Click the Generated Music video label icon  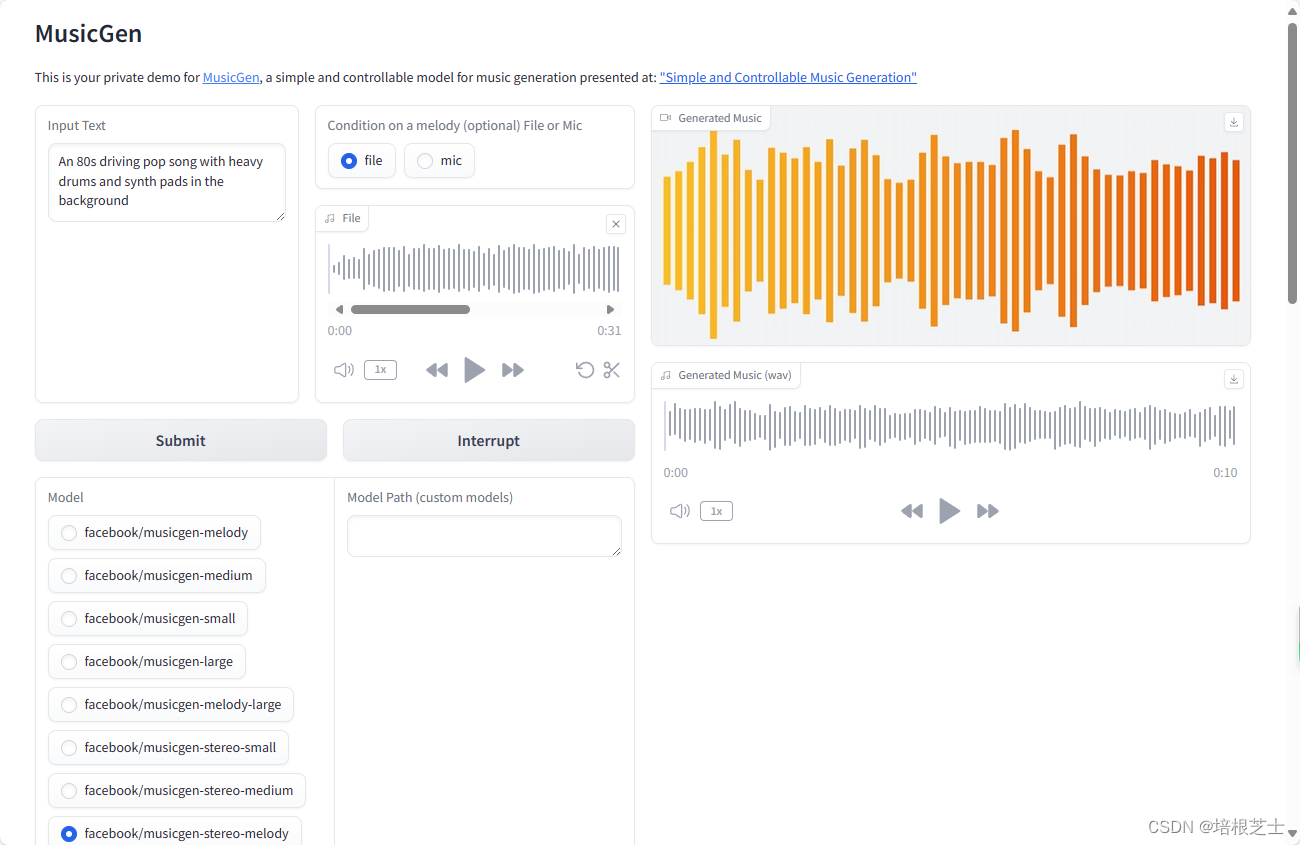pos(666,118)
